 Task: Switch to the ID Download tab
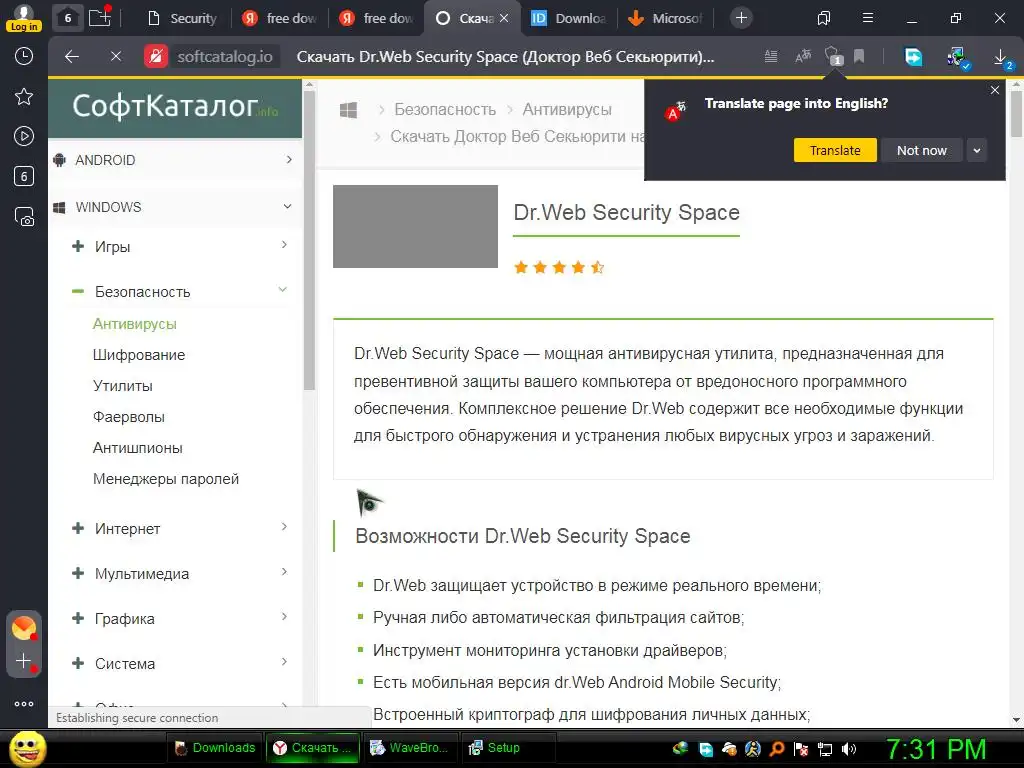(x=568, y=18)
